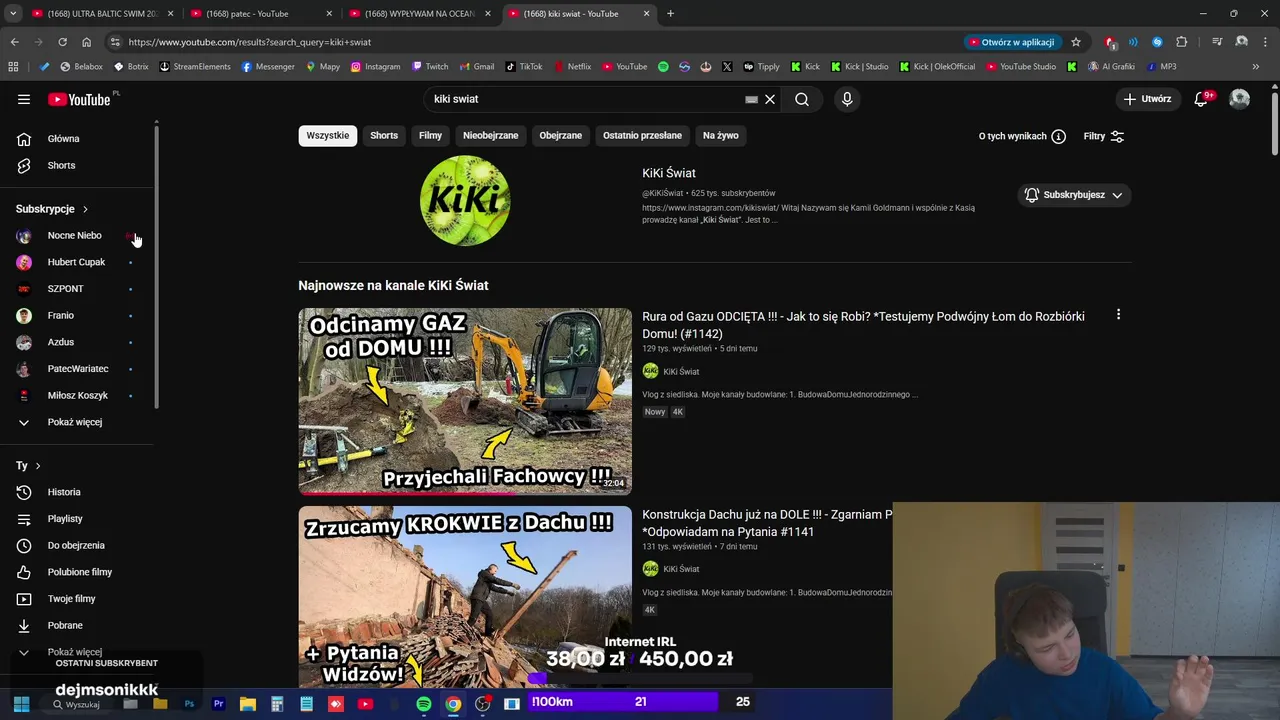Screen dimensions: 1280x720
Task: Open the YouTube hamburger guide menu
Action: point(24,99)
